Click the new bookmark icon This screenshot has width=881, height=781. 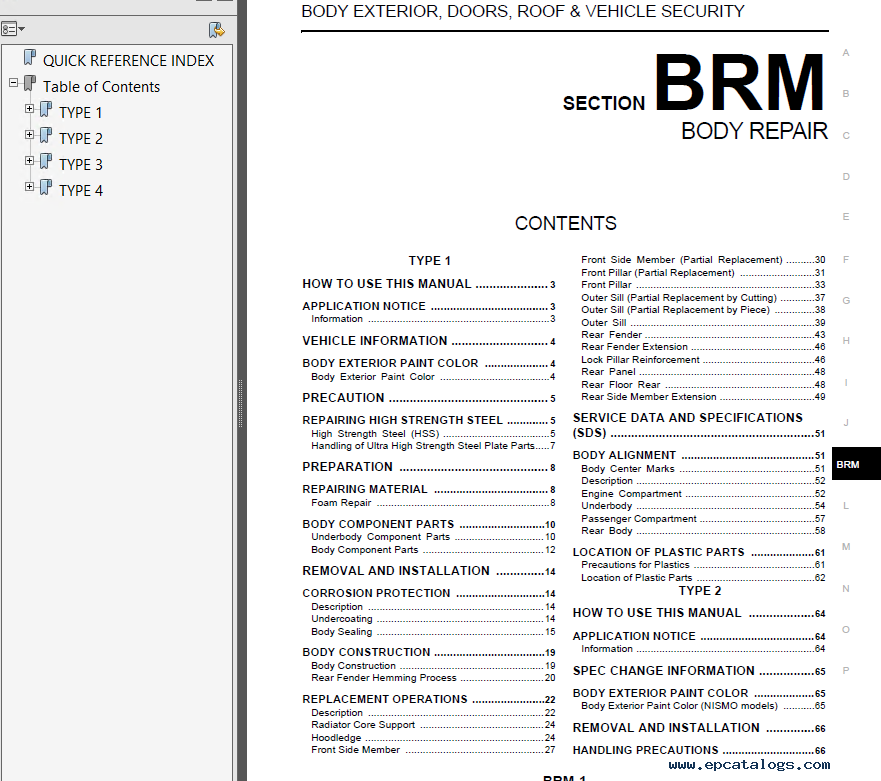216,30
